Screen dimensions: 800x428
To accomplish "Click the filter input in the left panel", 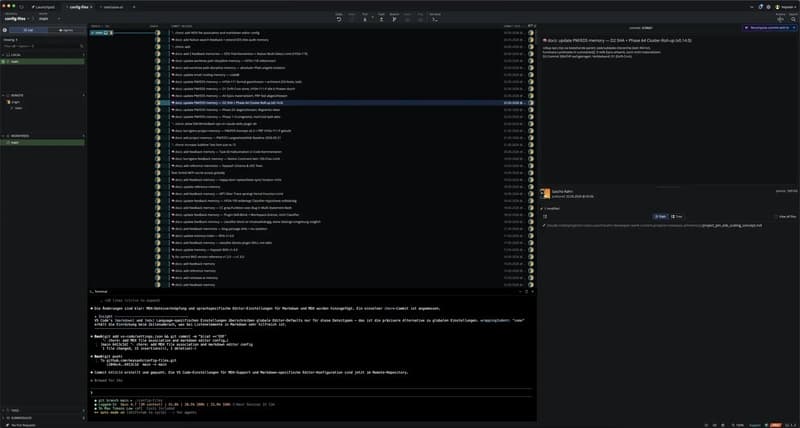I will [41, 46].
